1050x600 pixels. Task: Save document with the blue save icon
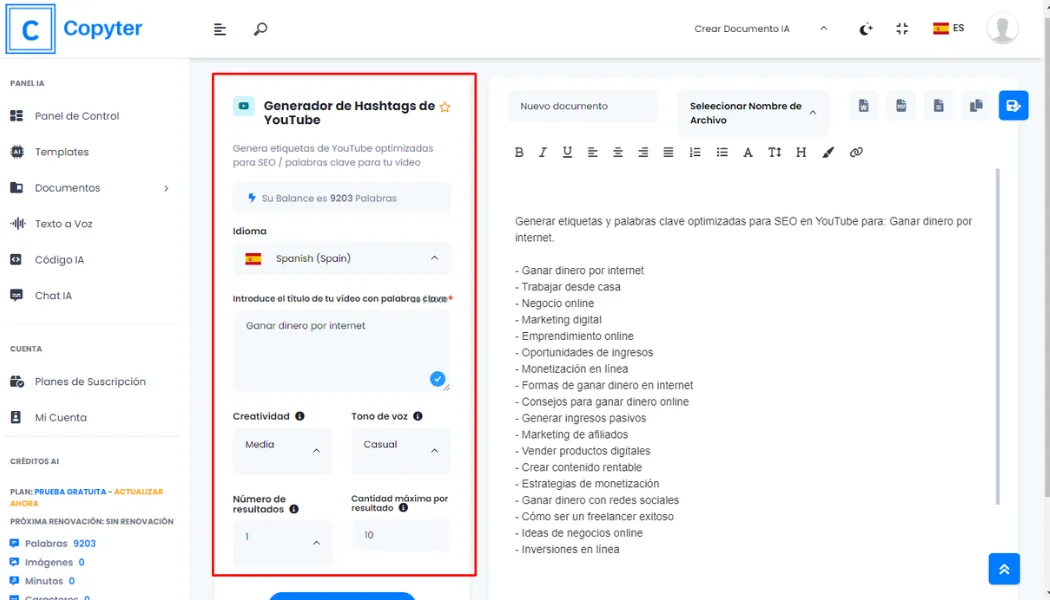[1013, 106]
